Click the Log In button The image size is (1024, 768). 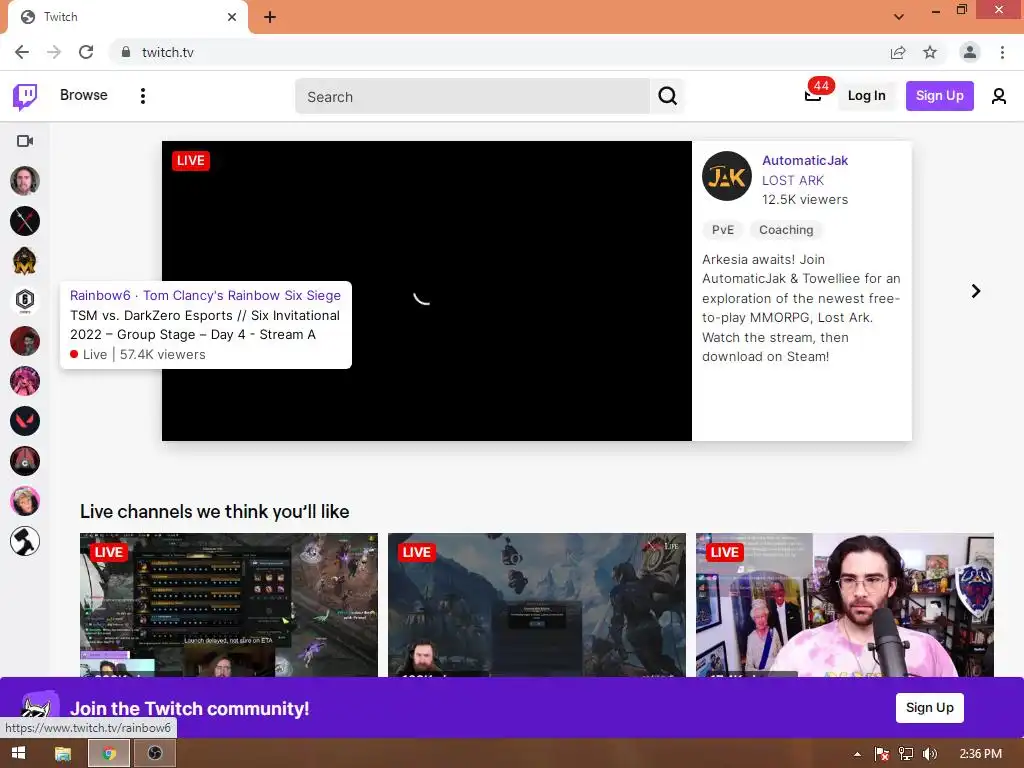866,96
